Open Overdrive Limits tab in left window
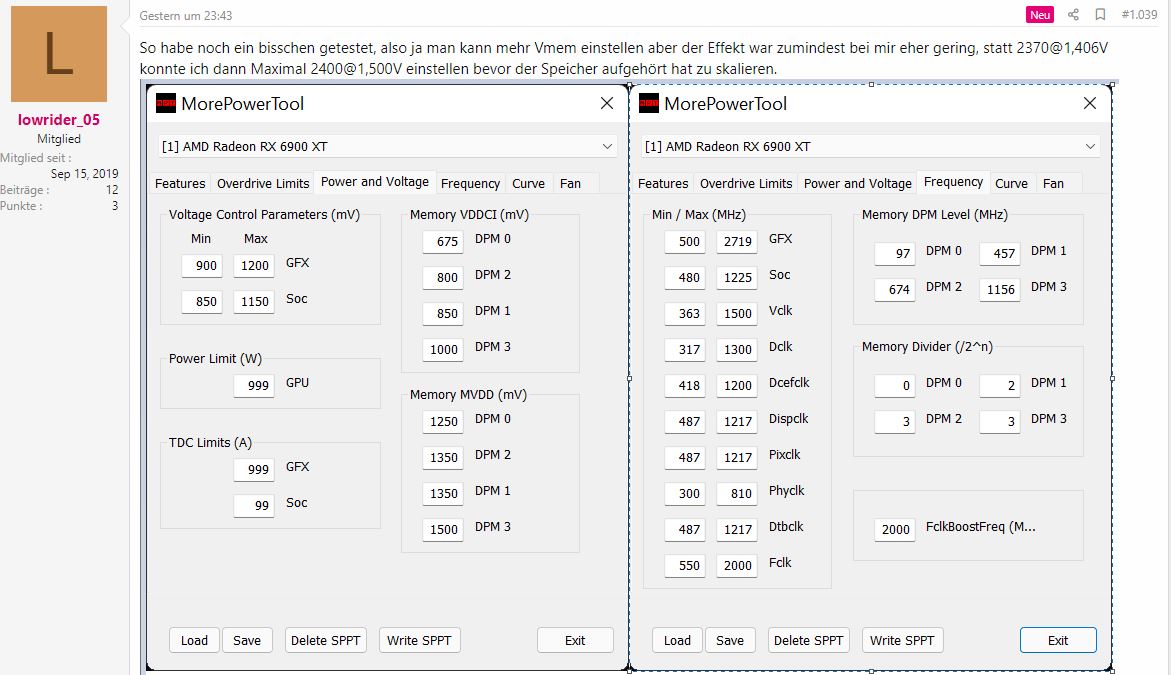Image resolution: width=1171 pixels, height=675 pixels. coord(263,183)
